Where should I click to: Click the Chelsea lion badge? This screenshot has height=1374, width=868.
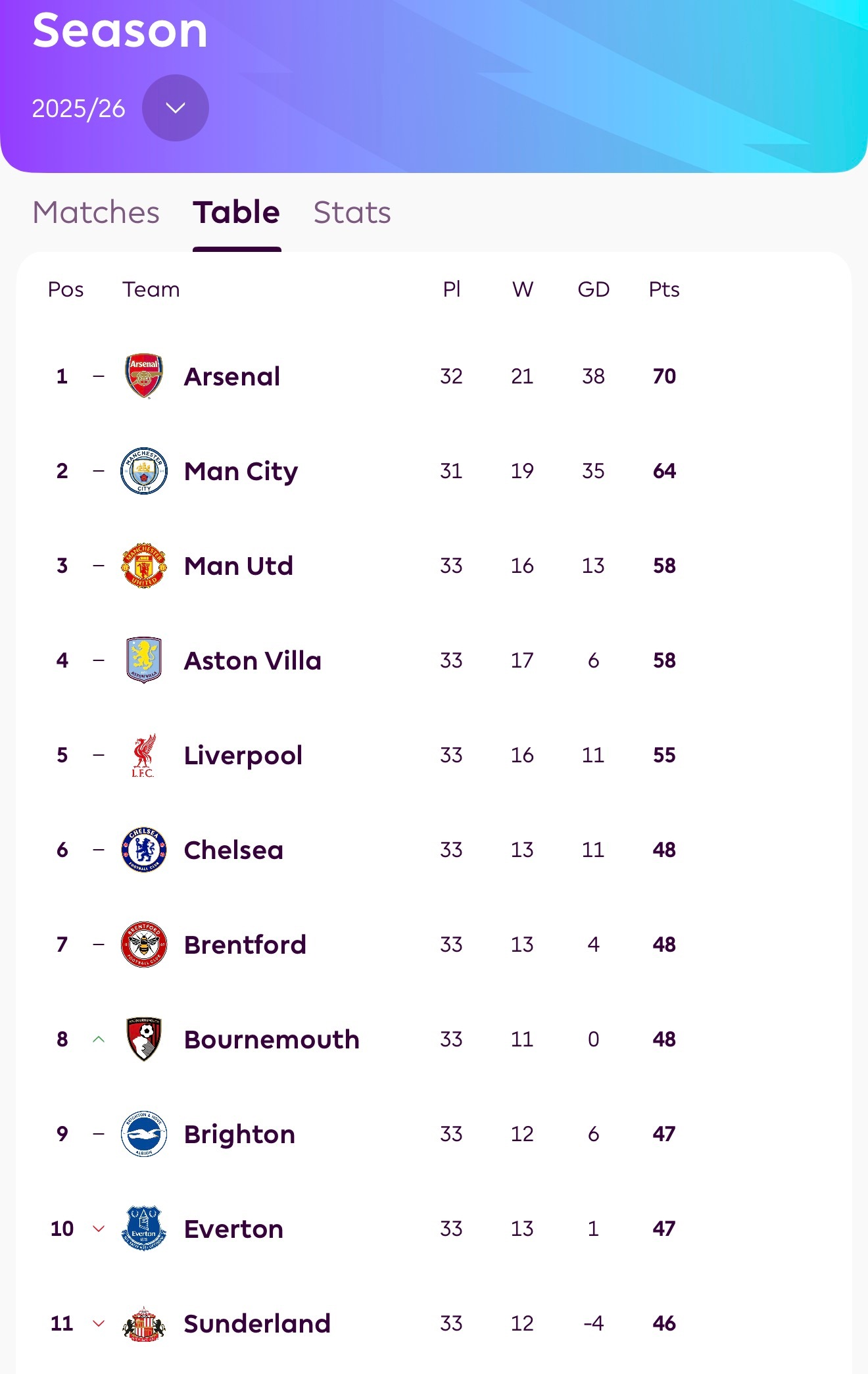pyautogui.click(x=144, y=850)
